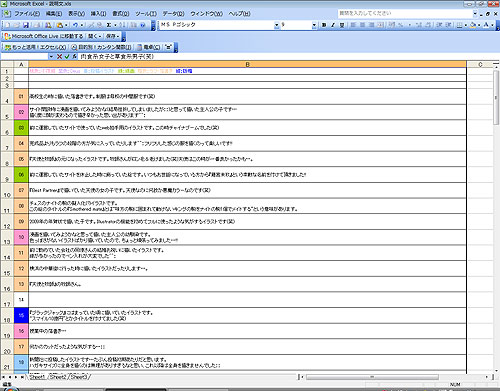Click the vertical scrollbar thumb
The image size is (500, 391).
(496, 97)
